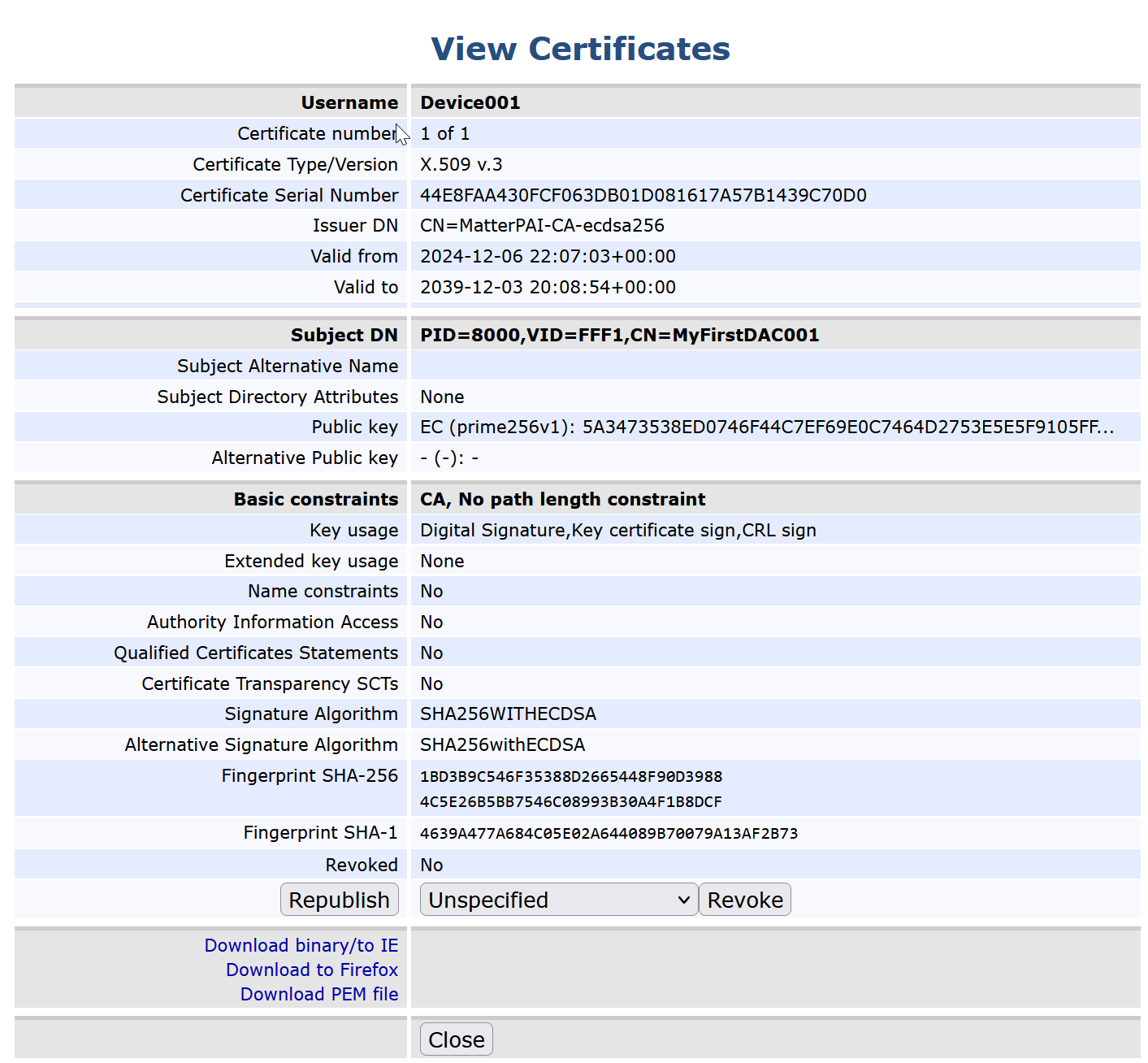Click the Basic constraints value text
The height and width of the screenshot is (1063, 1148).
tap(562, 499)
